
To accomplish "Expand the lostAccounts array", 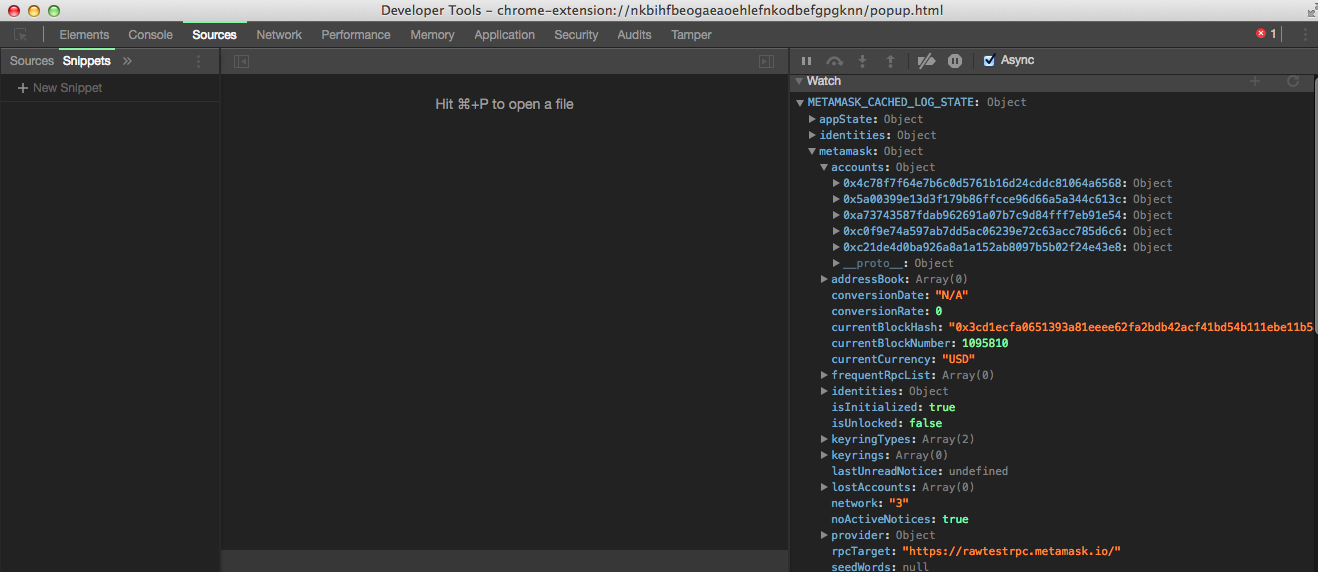I will (x=824, y=487).
